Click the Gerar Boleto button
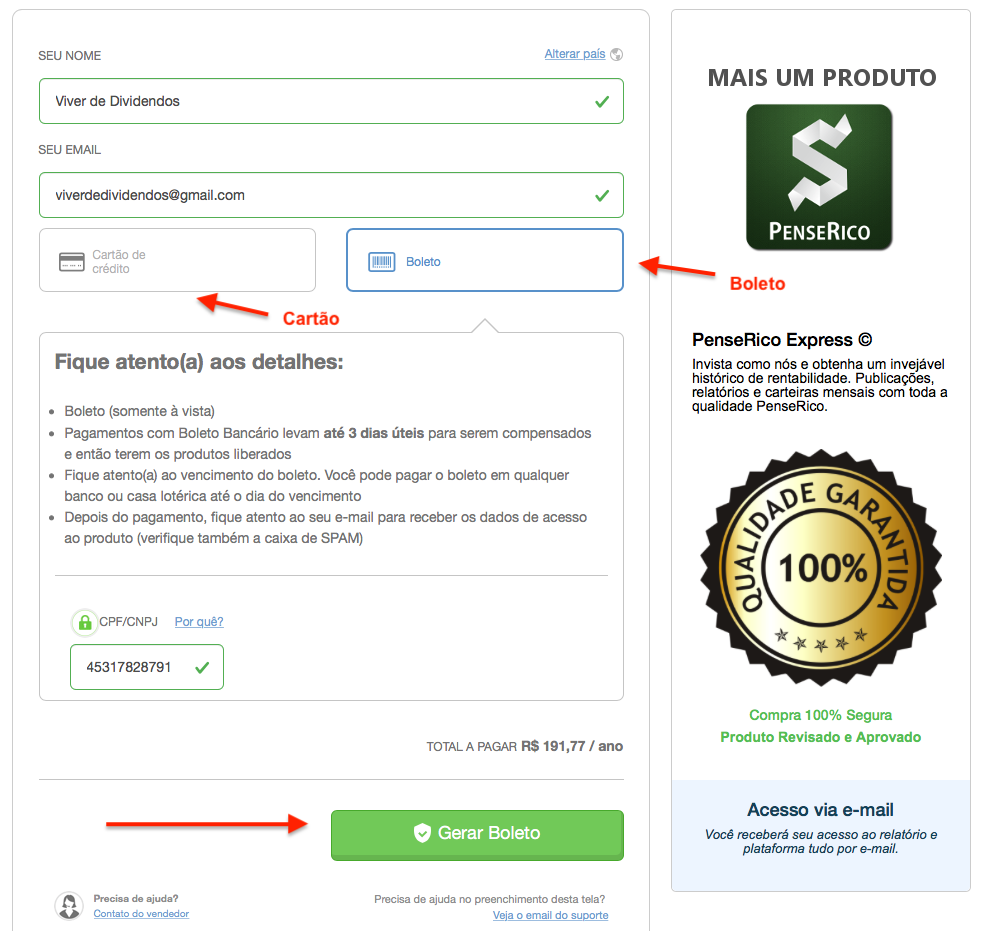994x931 pixels. pyautogui.click(x=477, y=835)
